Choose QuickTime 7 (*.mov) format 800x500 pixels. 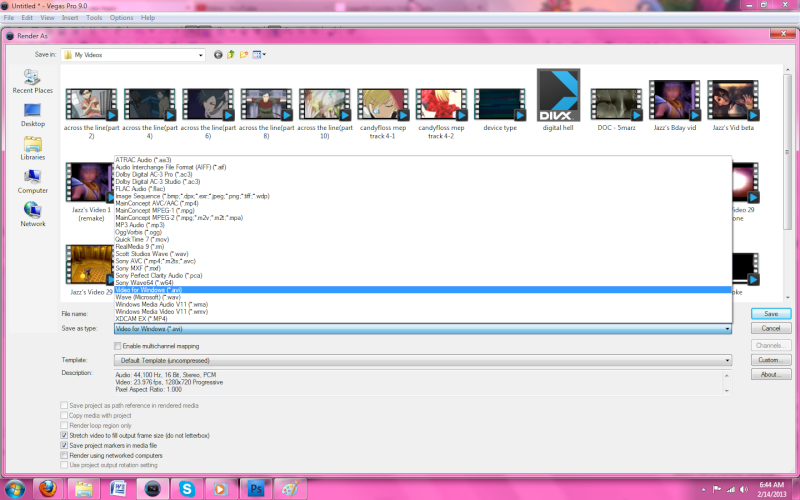(422, 239)
